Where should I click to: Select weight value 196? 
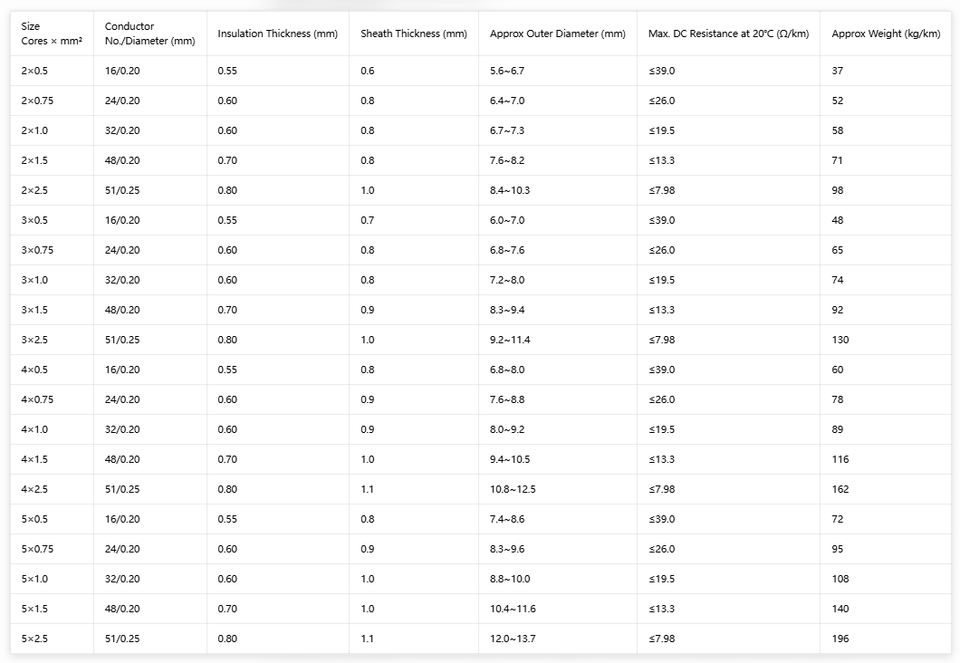click(x=840, y=639)
